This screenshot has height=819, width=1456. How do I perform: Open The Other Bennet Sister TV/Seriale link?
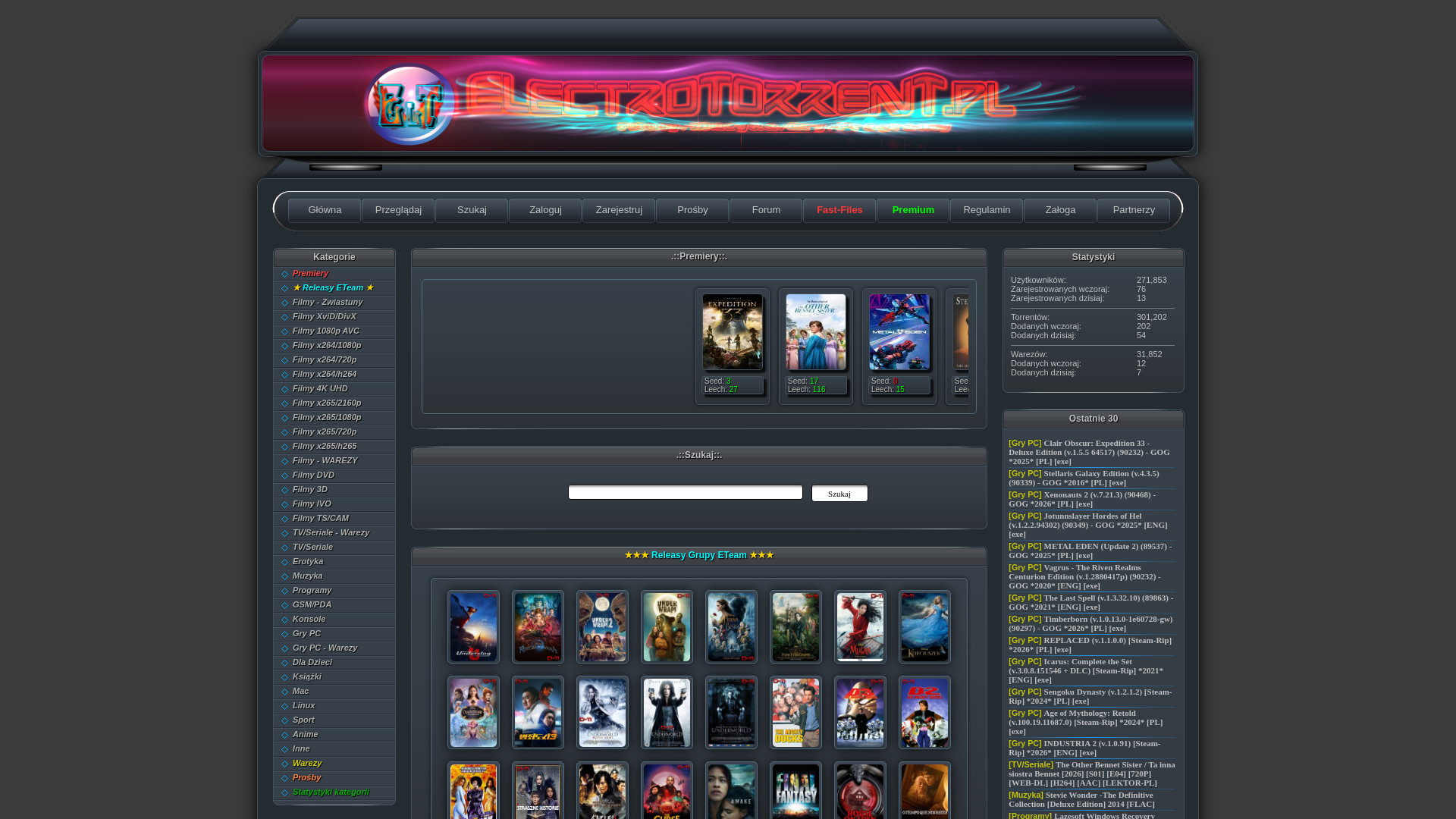(1092, 773)
